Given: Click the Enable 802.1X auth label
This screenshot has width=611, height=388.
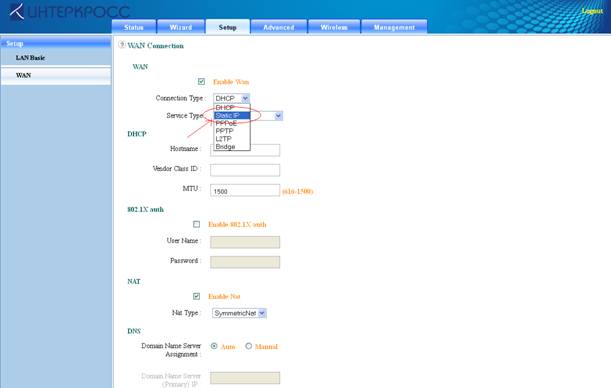Looking at the screenshot, I should [x=237, y=224].
